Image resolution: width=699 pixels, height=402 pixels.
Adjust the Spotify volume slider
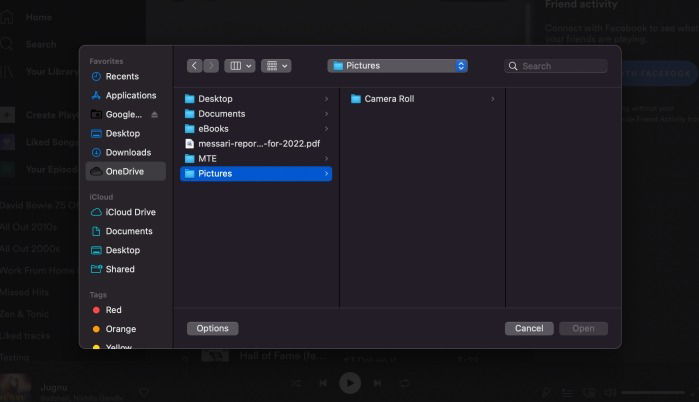pyautogui.click(x=654, y=393)
